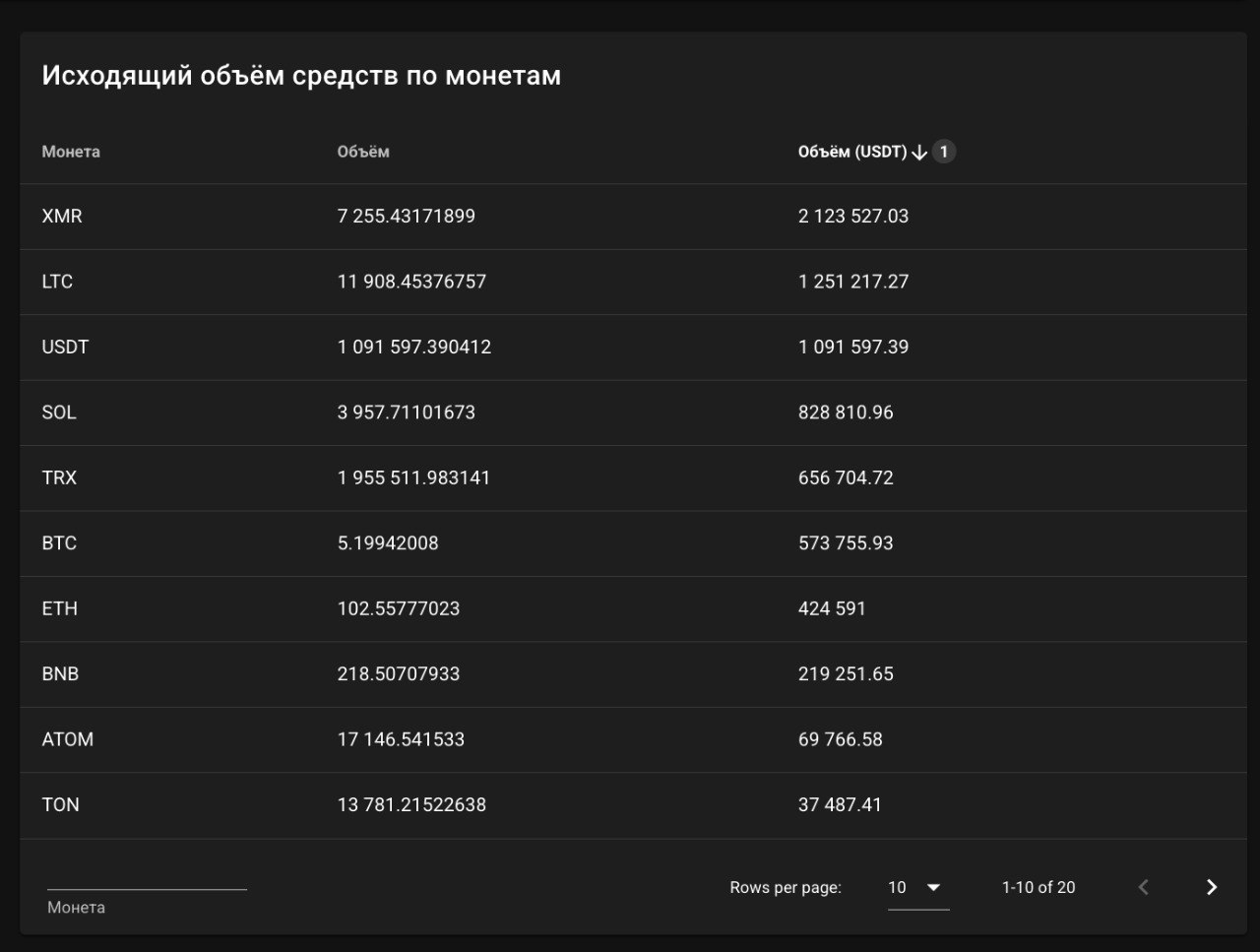Go to the next page of coins
1260x952 pixels.
(1212, 887)
